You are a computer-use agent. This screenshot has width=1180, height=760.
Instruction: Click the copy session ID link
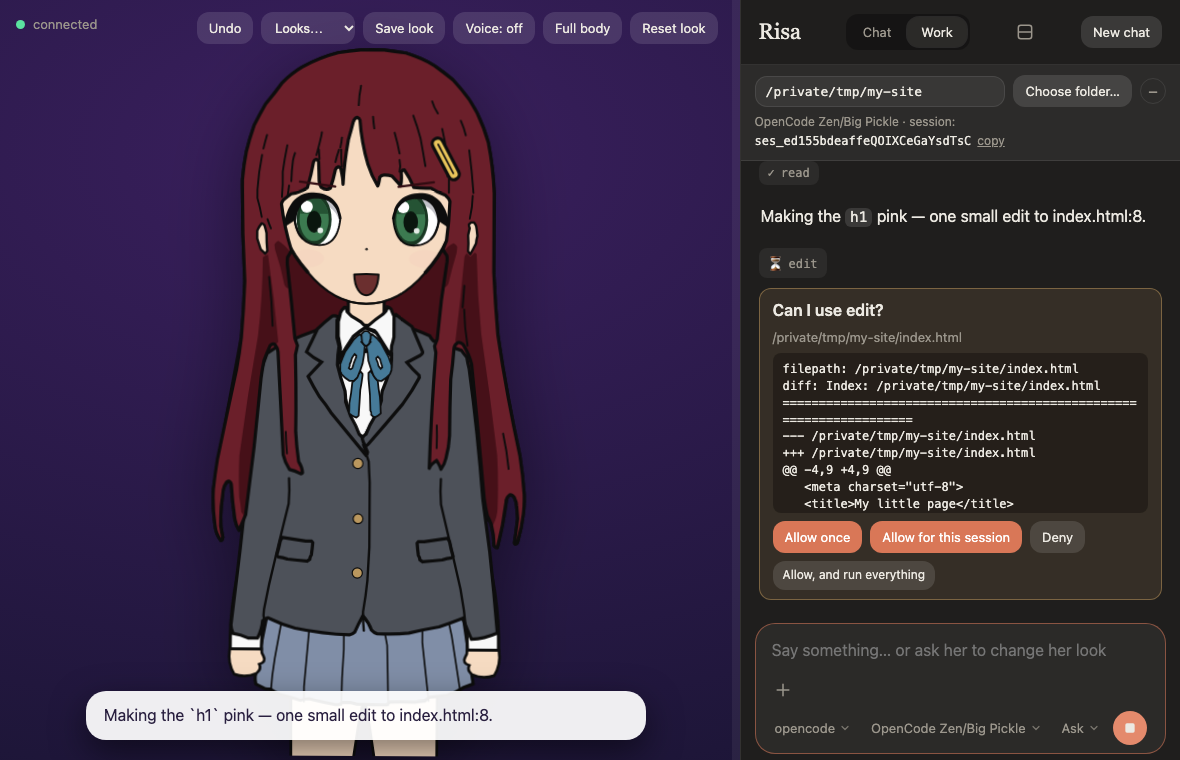pos(990,141)
